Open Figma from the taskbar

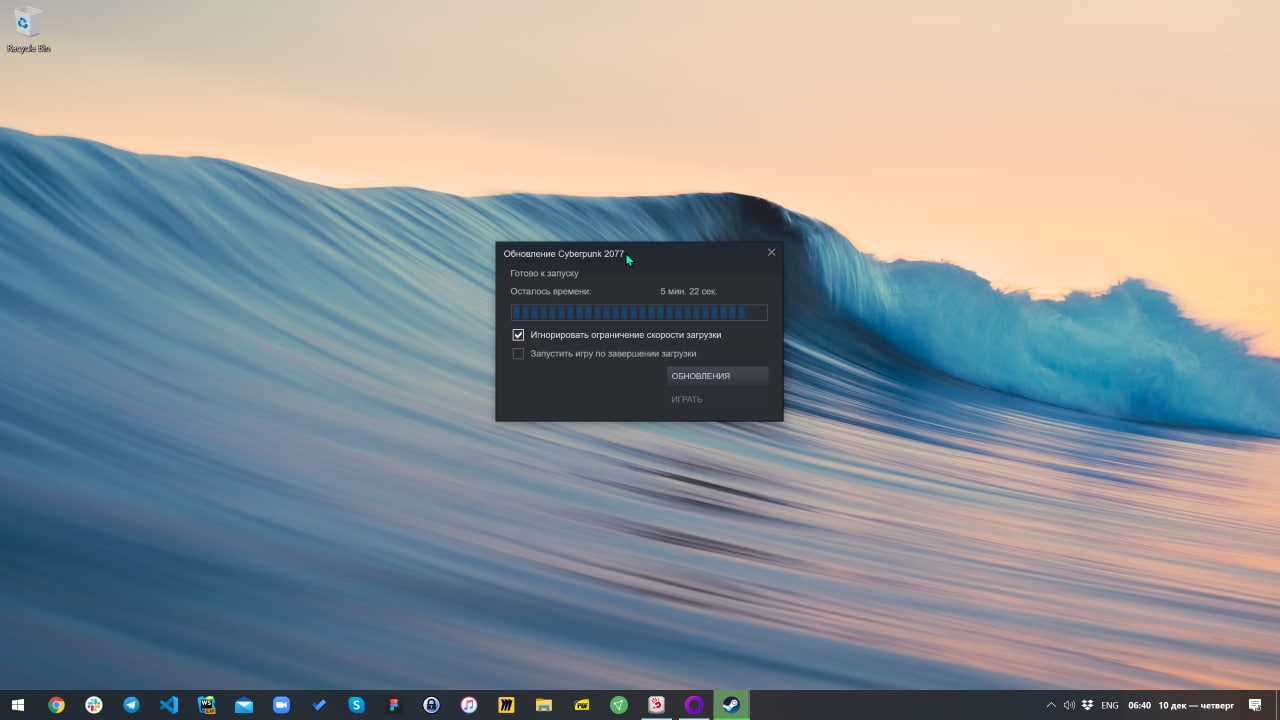click(x=394, y=705)
